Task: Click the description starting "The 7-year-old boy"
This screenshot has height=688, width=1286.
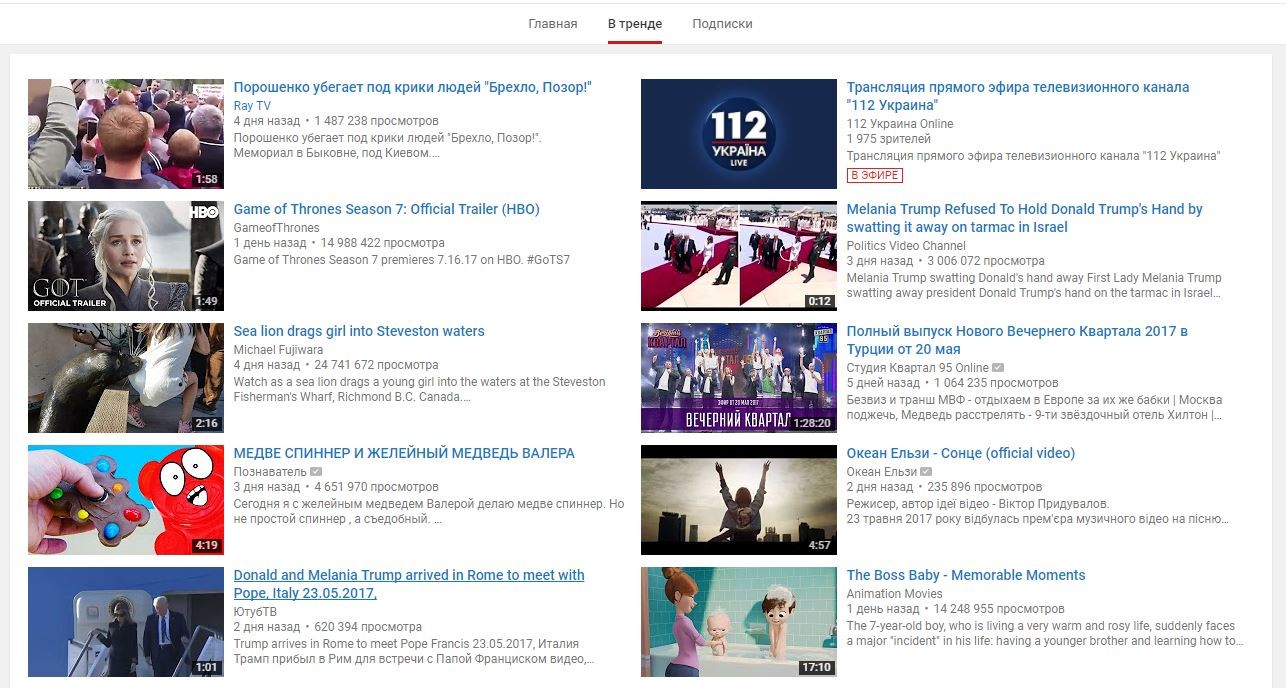Action: [x=1045, y=634]
